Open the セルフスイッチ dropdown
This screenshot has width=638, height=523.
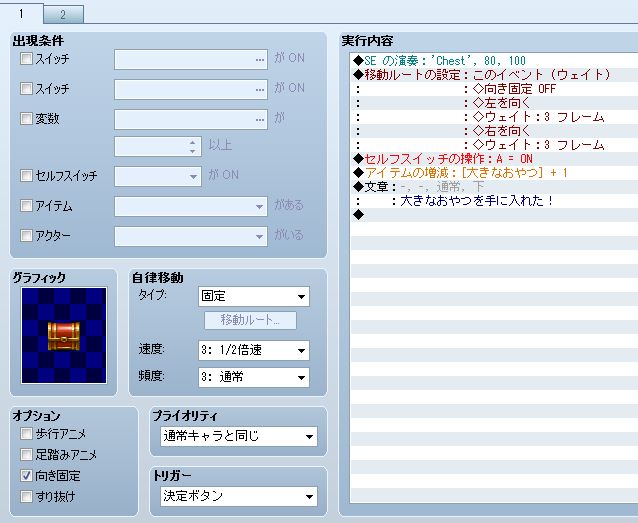(x=158, y=177)
